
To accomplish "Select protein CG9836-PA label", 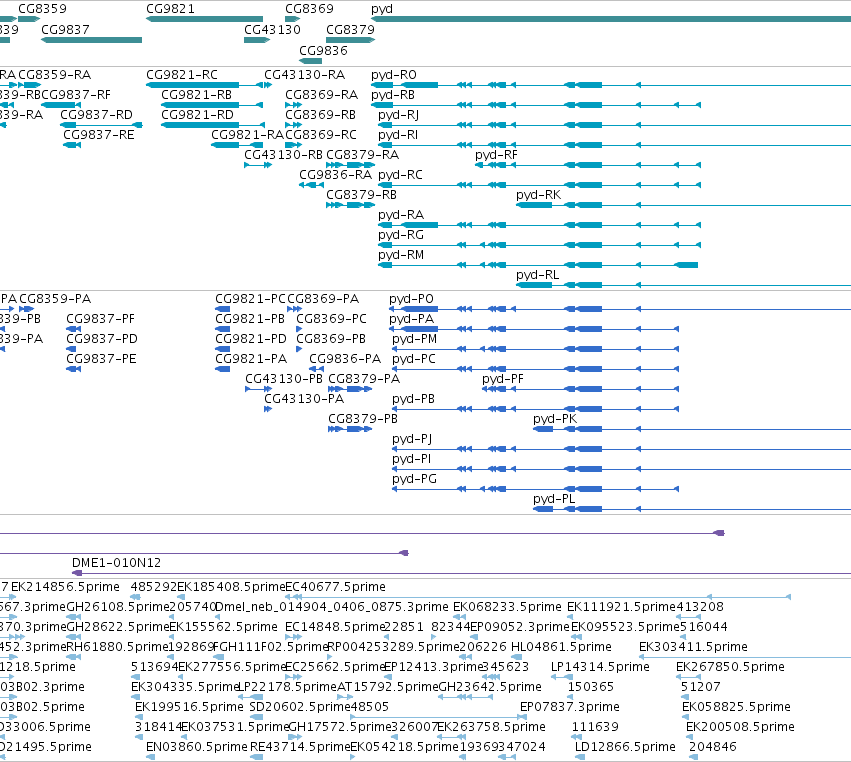I will pos(345,359).
